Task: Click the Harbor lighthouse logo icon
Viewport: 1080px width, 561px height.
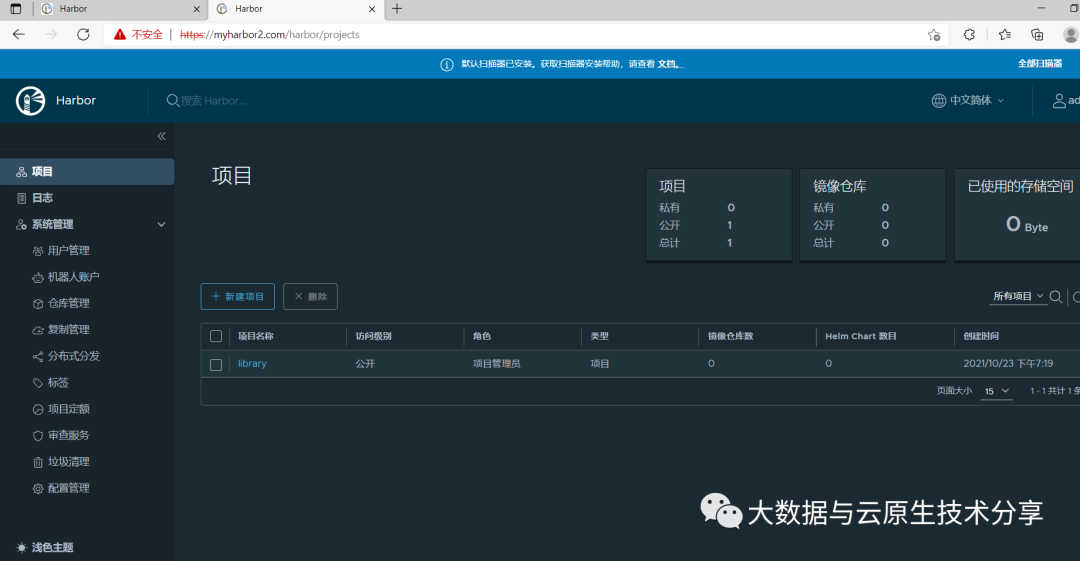Action: click(30, 101)
